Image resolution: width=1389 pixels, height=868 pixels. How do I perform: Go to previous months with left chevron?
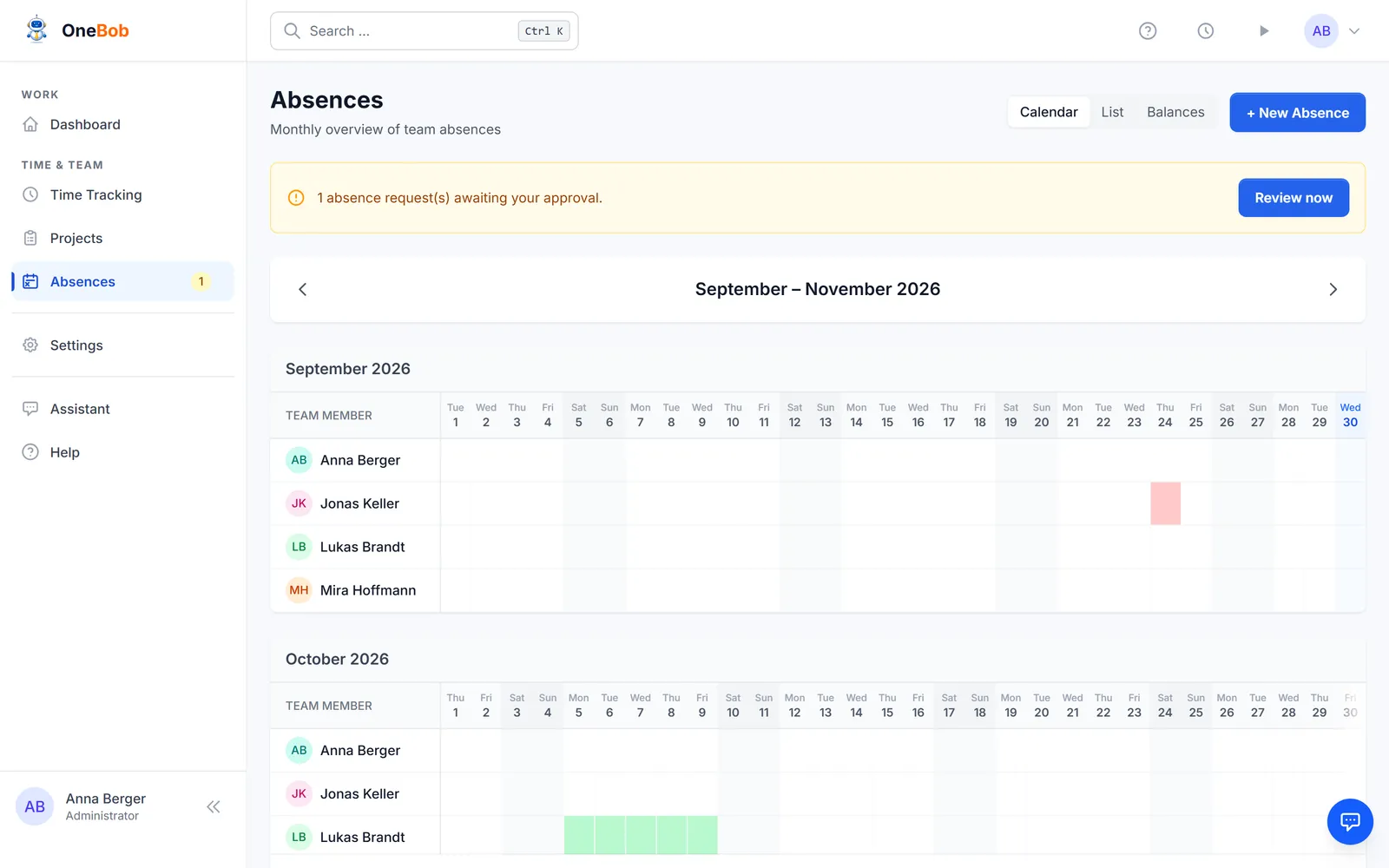(x=303, y=289)
